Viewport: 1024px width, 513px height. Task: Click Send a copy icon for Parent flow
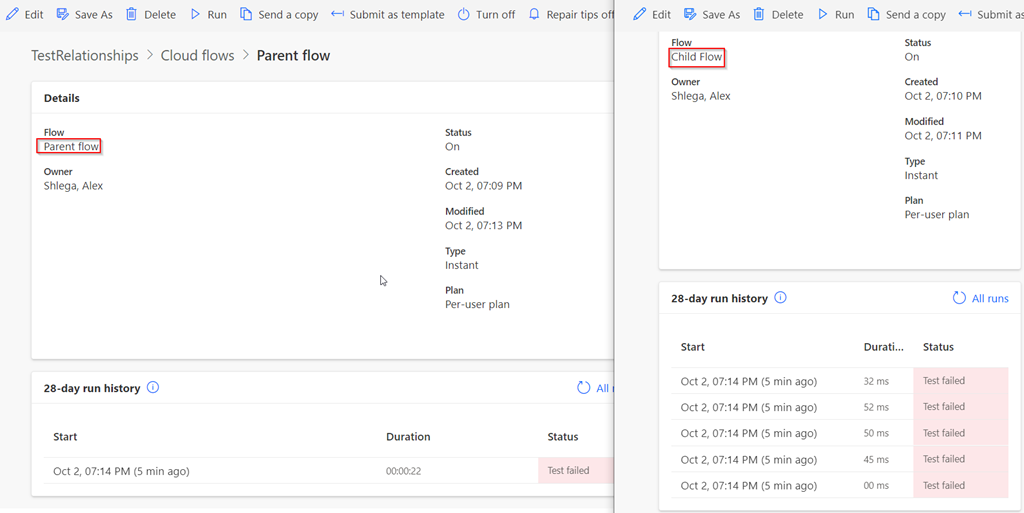click(x=246, y=15)
